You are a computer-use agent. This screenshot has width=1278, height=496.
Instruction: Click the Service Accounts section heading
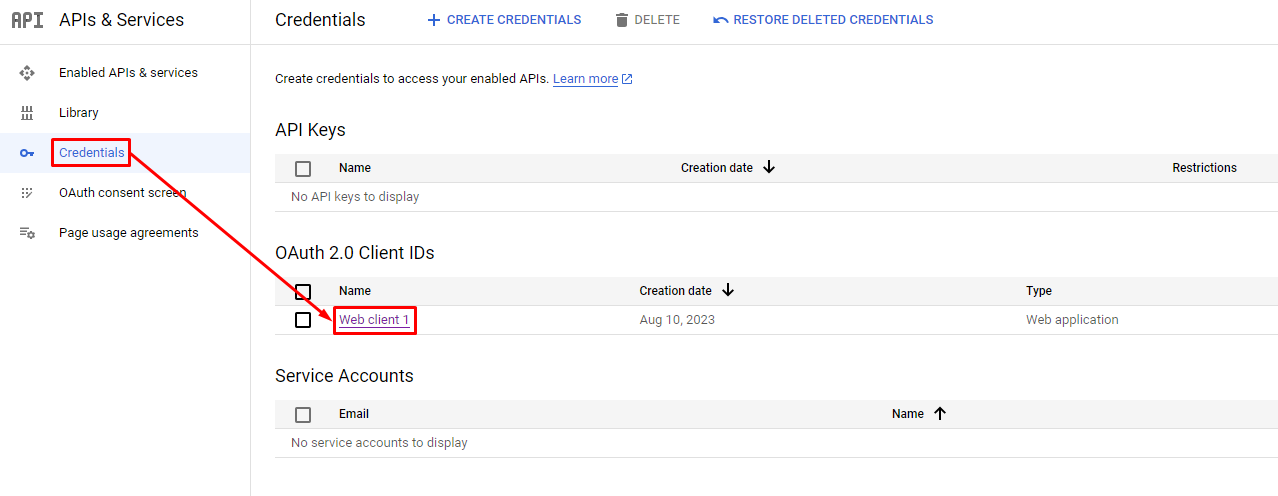point(344,376)
